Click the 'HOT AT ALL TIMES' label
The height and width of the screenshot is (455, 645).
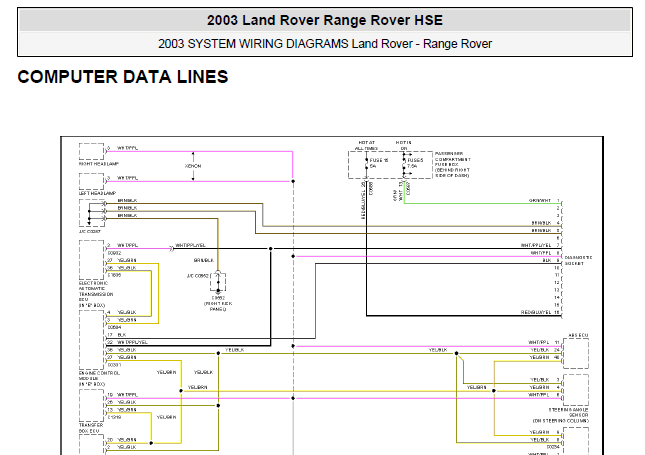click(x=366, y=146)
